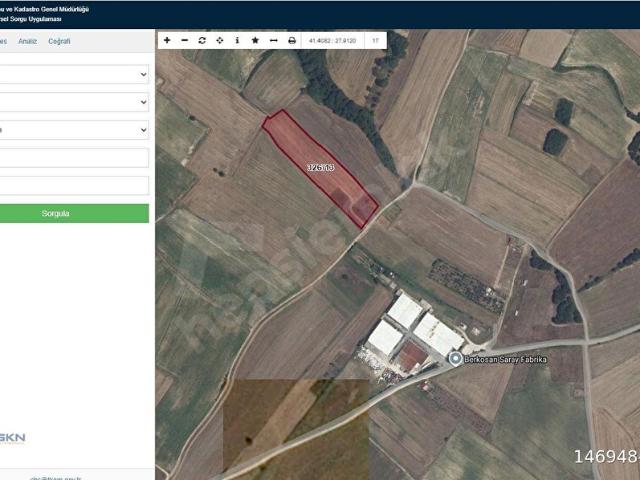Image resolution: width=640 pixels, height=480 pixels.
Task: Switch to the Analiz tab
Action: [27, 41]
